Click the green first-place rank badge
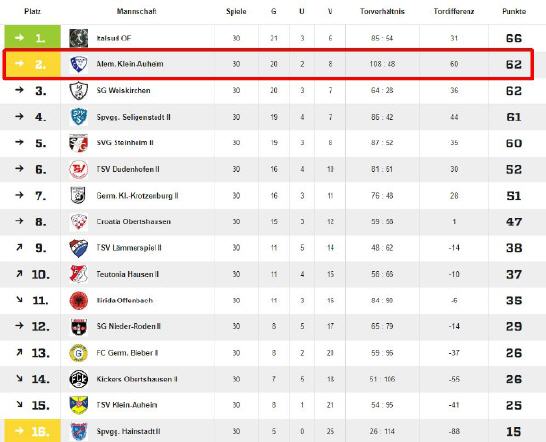This screenshot has height=442, width=546. click(x=32, y=37)
